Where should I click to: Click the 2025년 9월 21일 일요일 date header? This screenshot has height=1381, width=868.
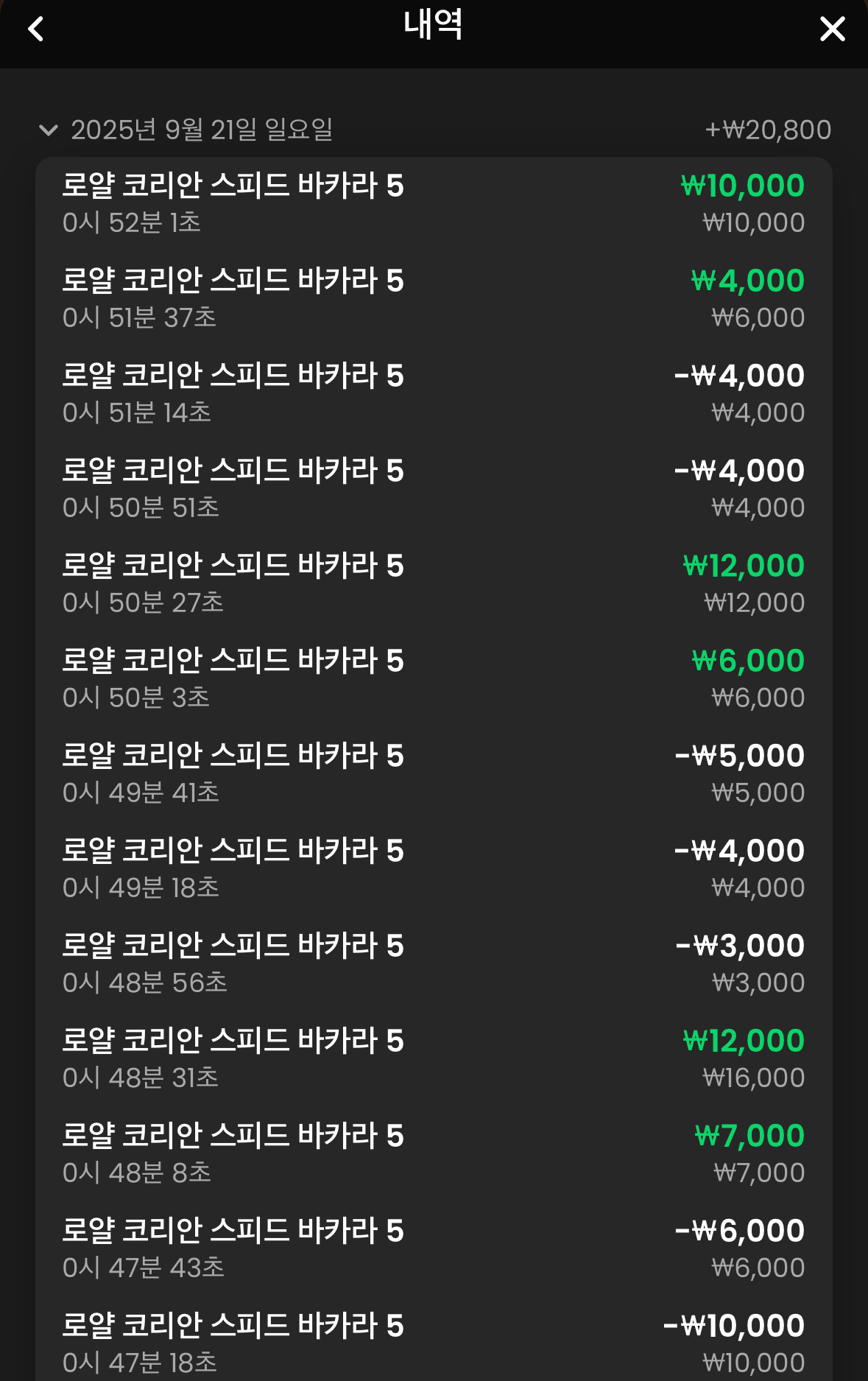(202, 130)
